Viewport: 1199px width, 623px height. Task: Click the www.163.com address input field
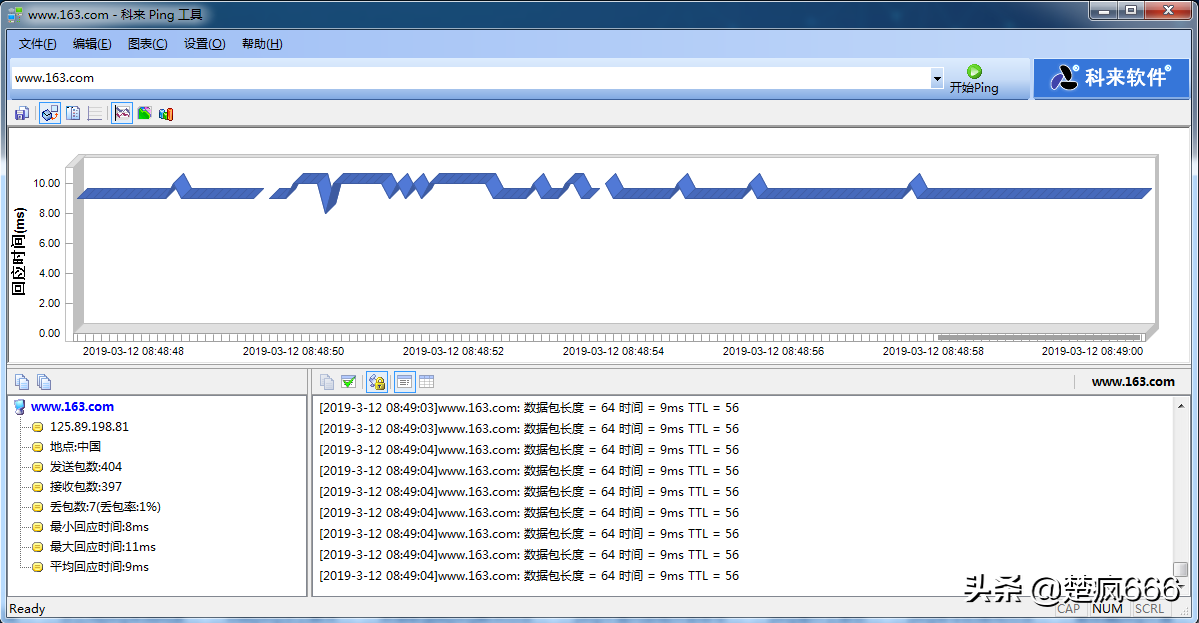(470, 78)
